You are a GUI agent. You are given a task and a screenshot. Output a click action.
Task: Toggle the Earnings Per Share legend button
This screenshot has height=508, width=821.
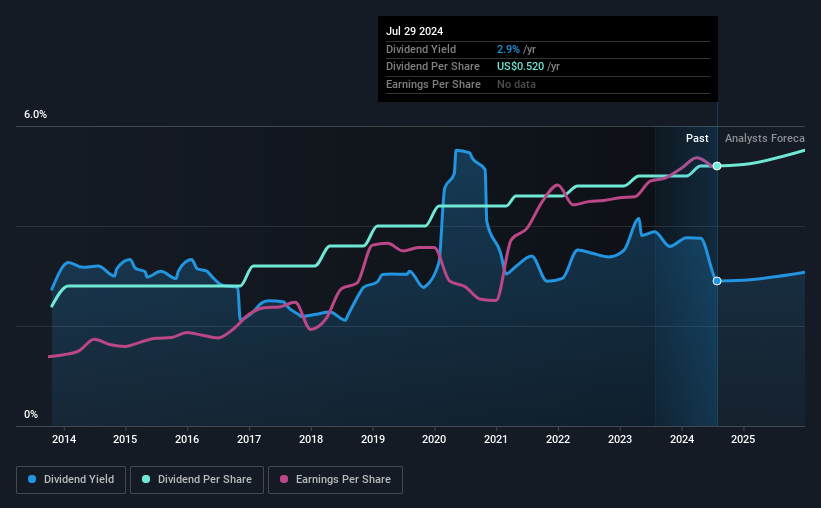click(x=335, y=480)
